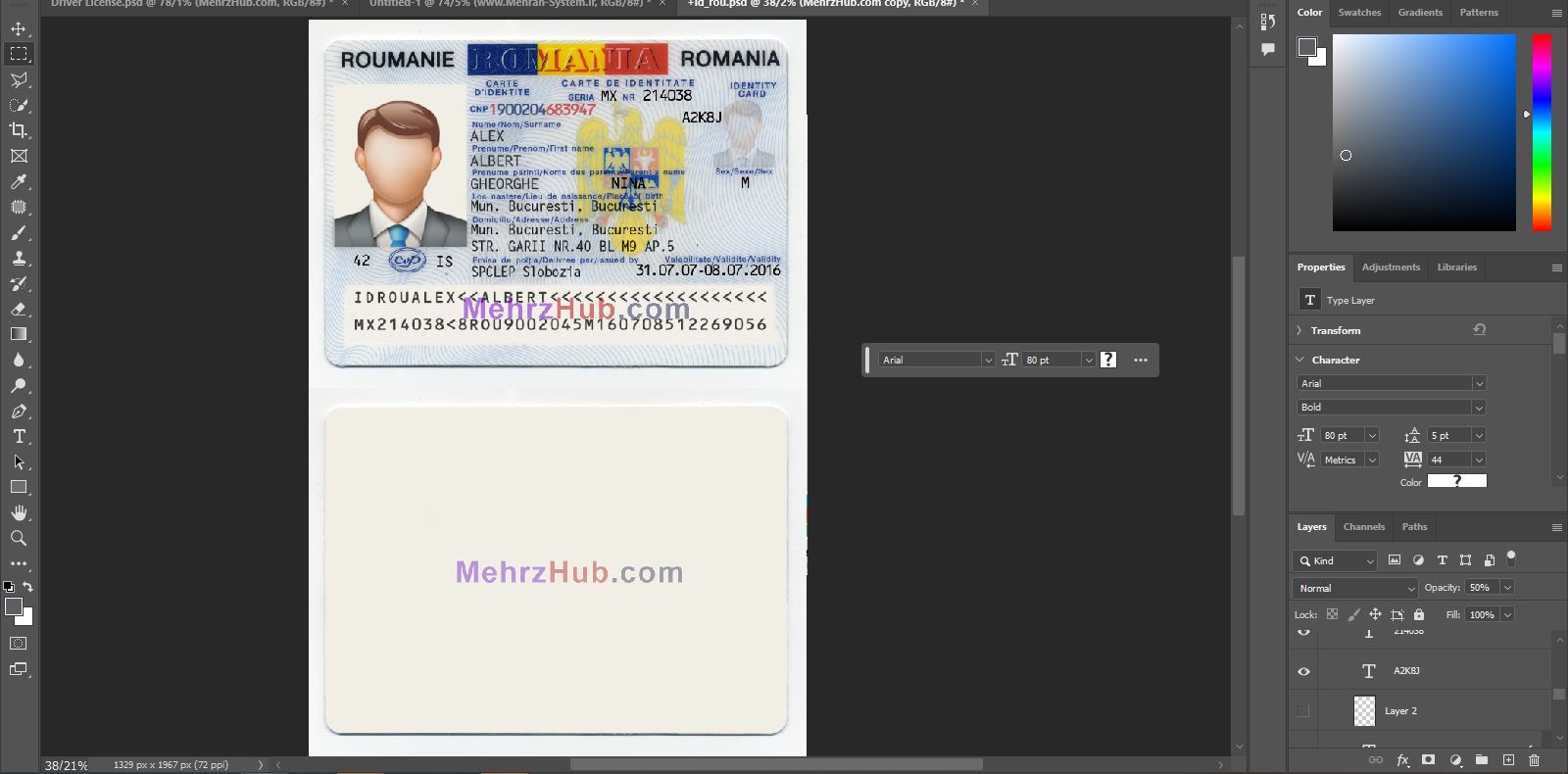Reset default foreground and background colors
Viewport: 1568px width, 774px height.
9,587
